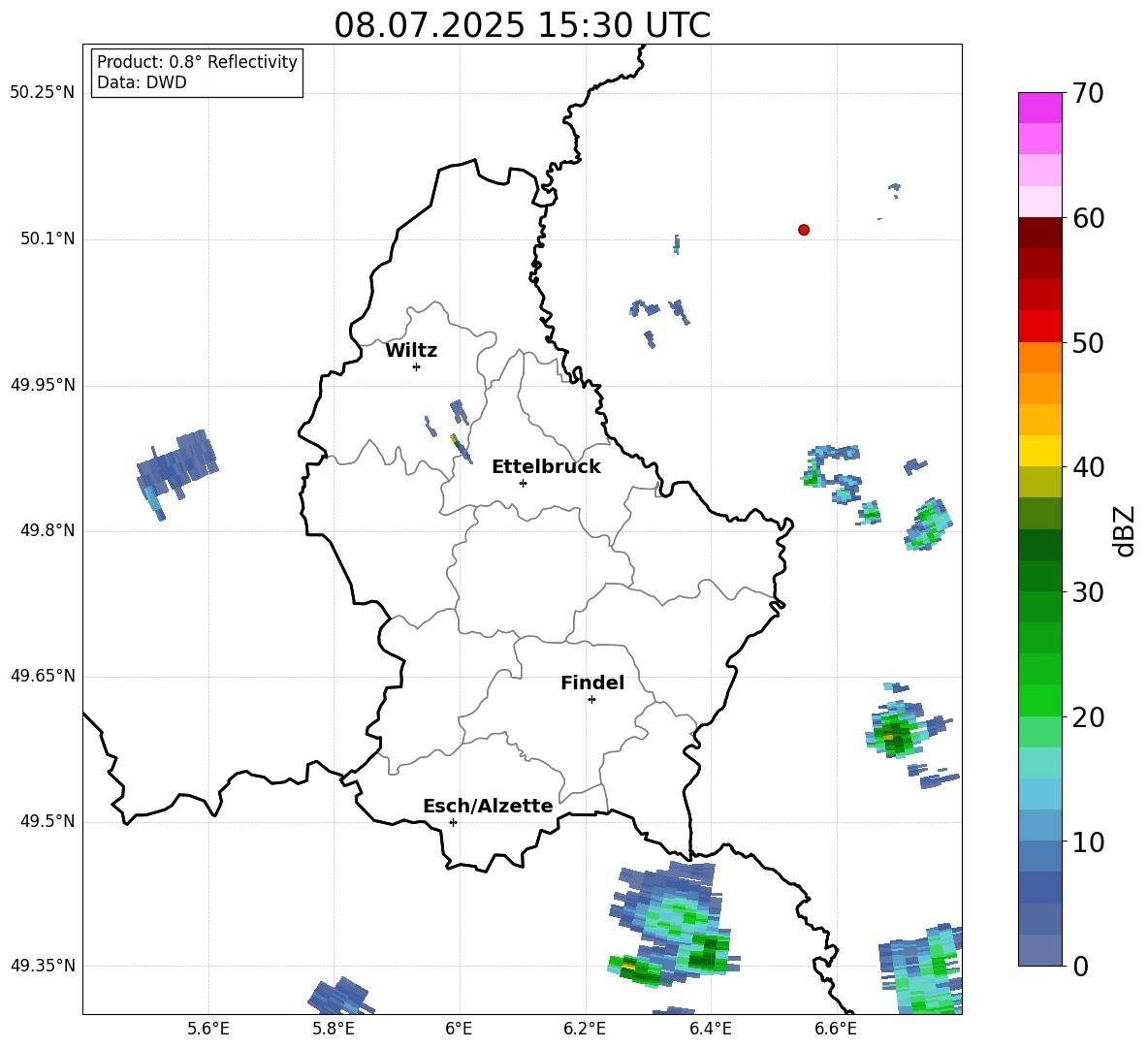Image resolution: width=1148 pixels, height=1048 pixels.
Task: Click the 30 tick on the colorbar
Action: [x=1088, y=592]
